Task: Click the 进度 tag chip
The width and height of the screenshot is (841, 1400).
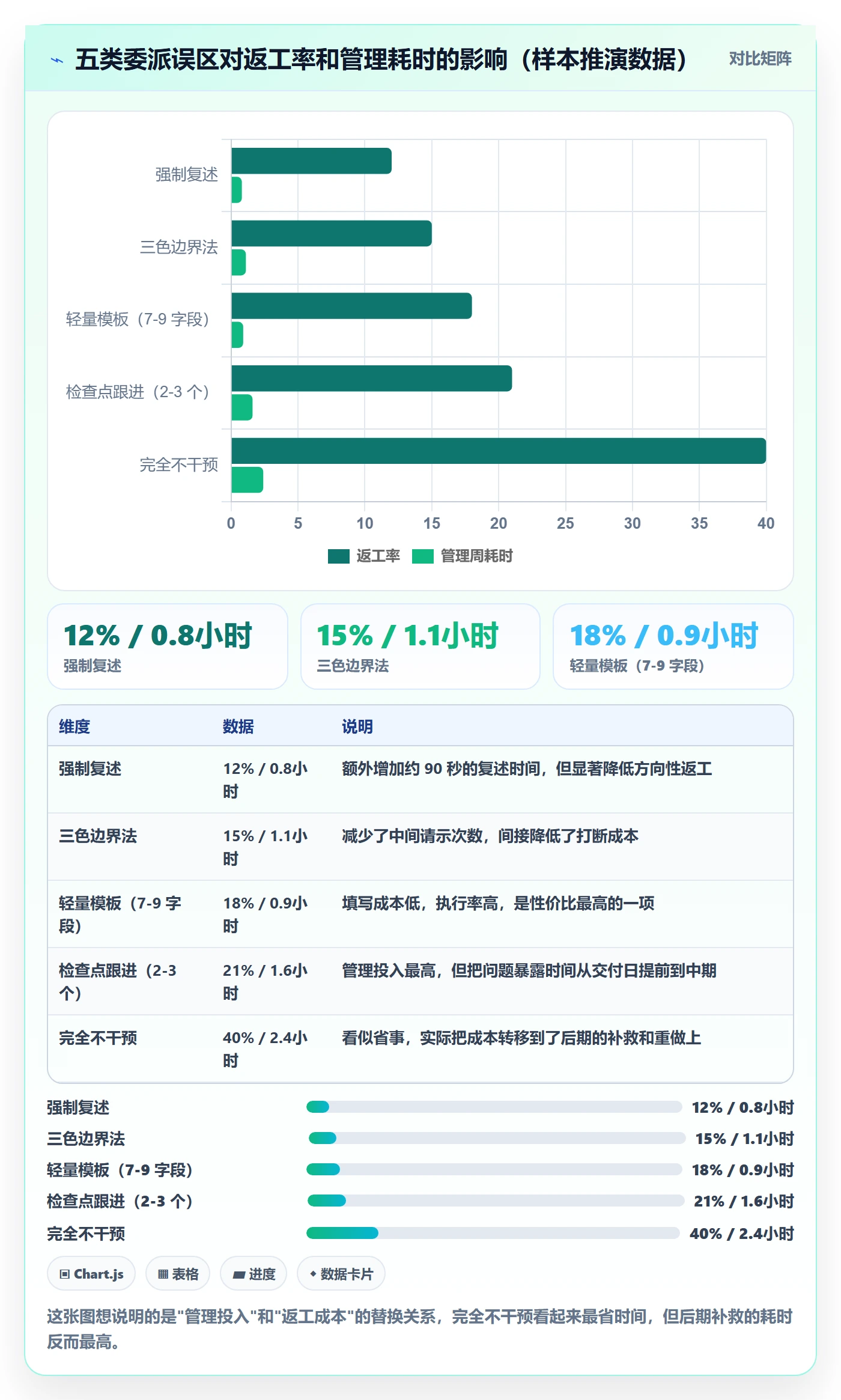Action: [254, 1273]
